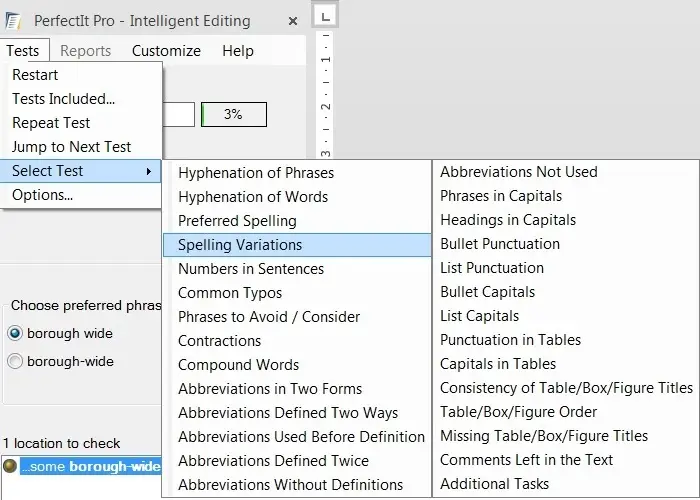Select the 'borough wide' radio option
Viewport: 700px width, 500px height.
click(15, 333)
